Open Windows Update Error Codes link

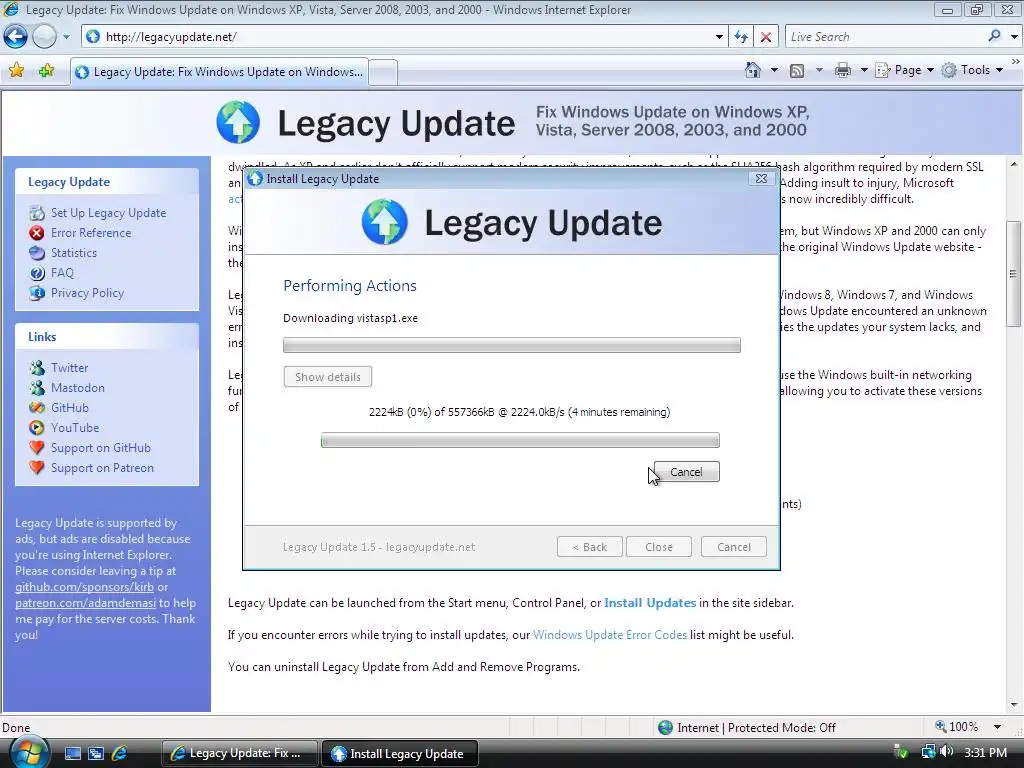[610, 635]
